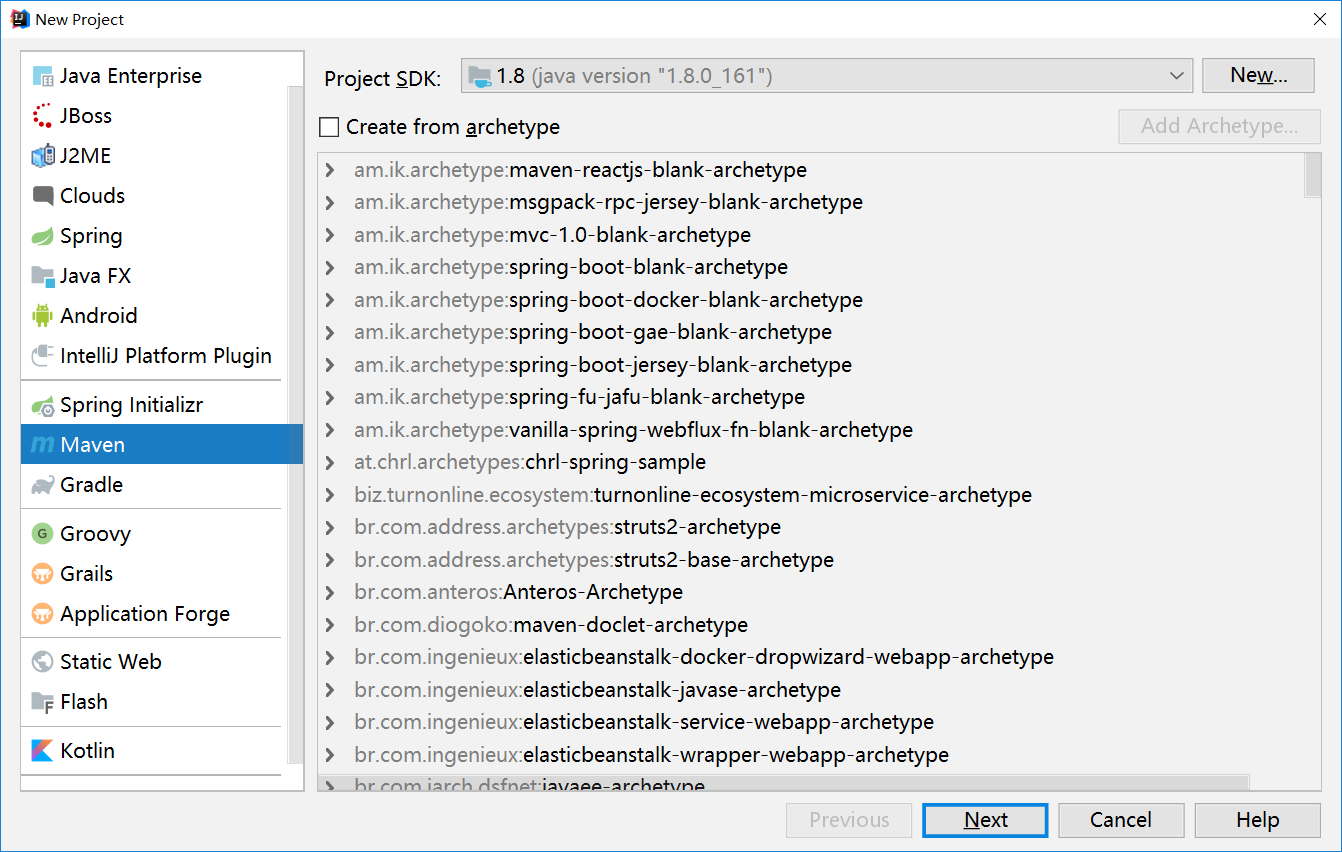
Task: Expand the struts2-base-archetype node
Action: tap(330, 560)
